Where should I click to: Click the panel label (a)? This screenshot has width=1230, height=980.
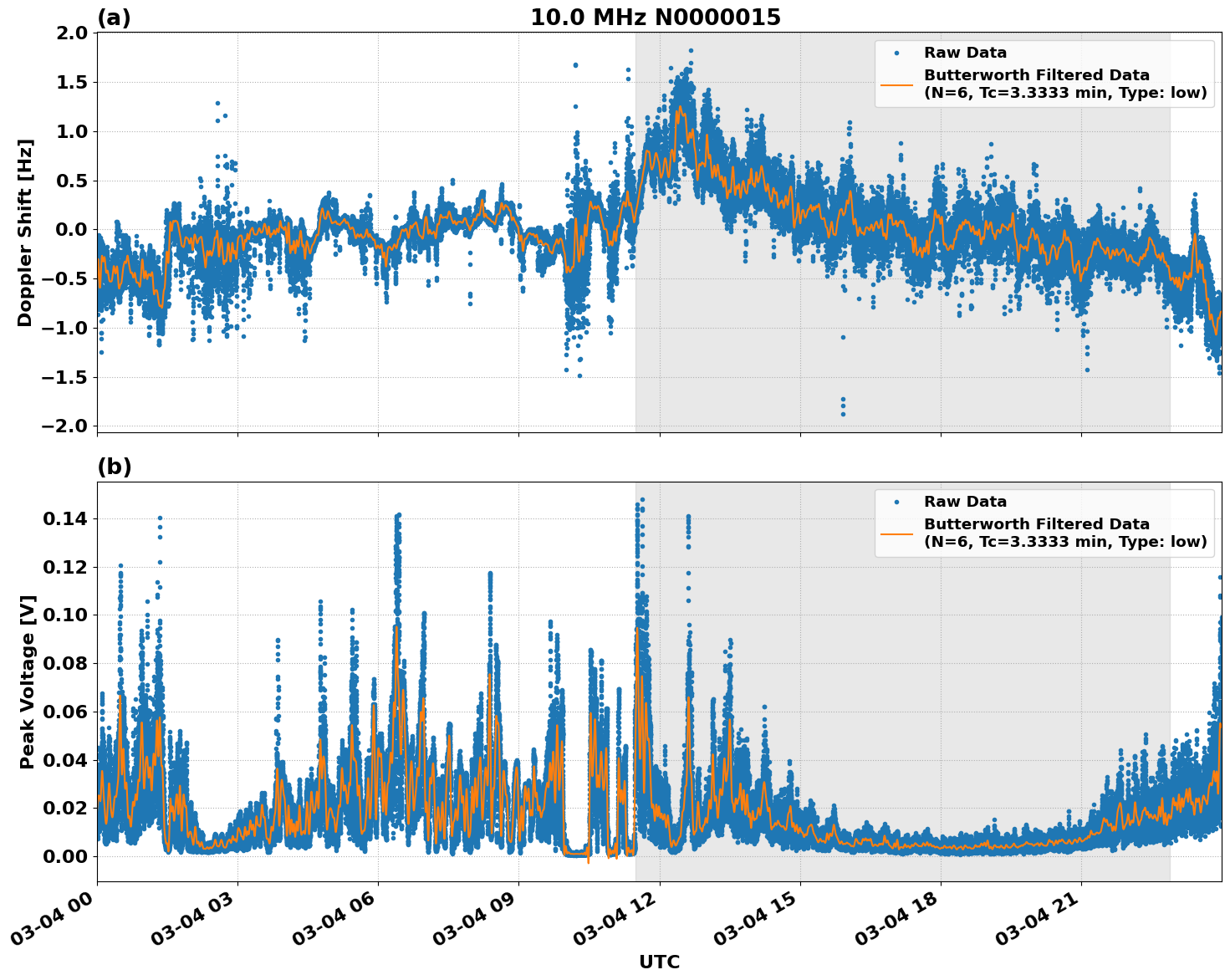click(115, 15)
